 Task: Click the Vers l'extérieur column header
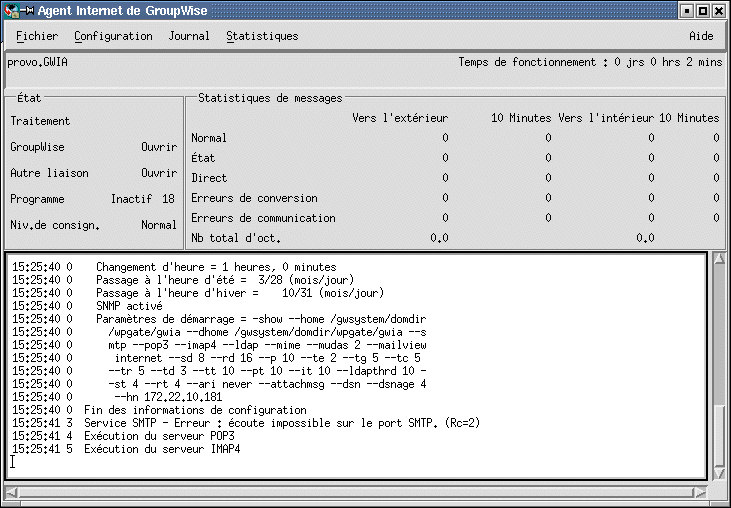point(400,118)
